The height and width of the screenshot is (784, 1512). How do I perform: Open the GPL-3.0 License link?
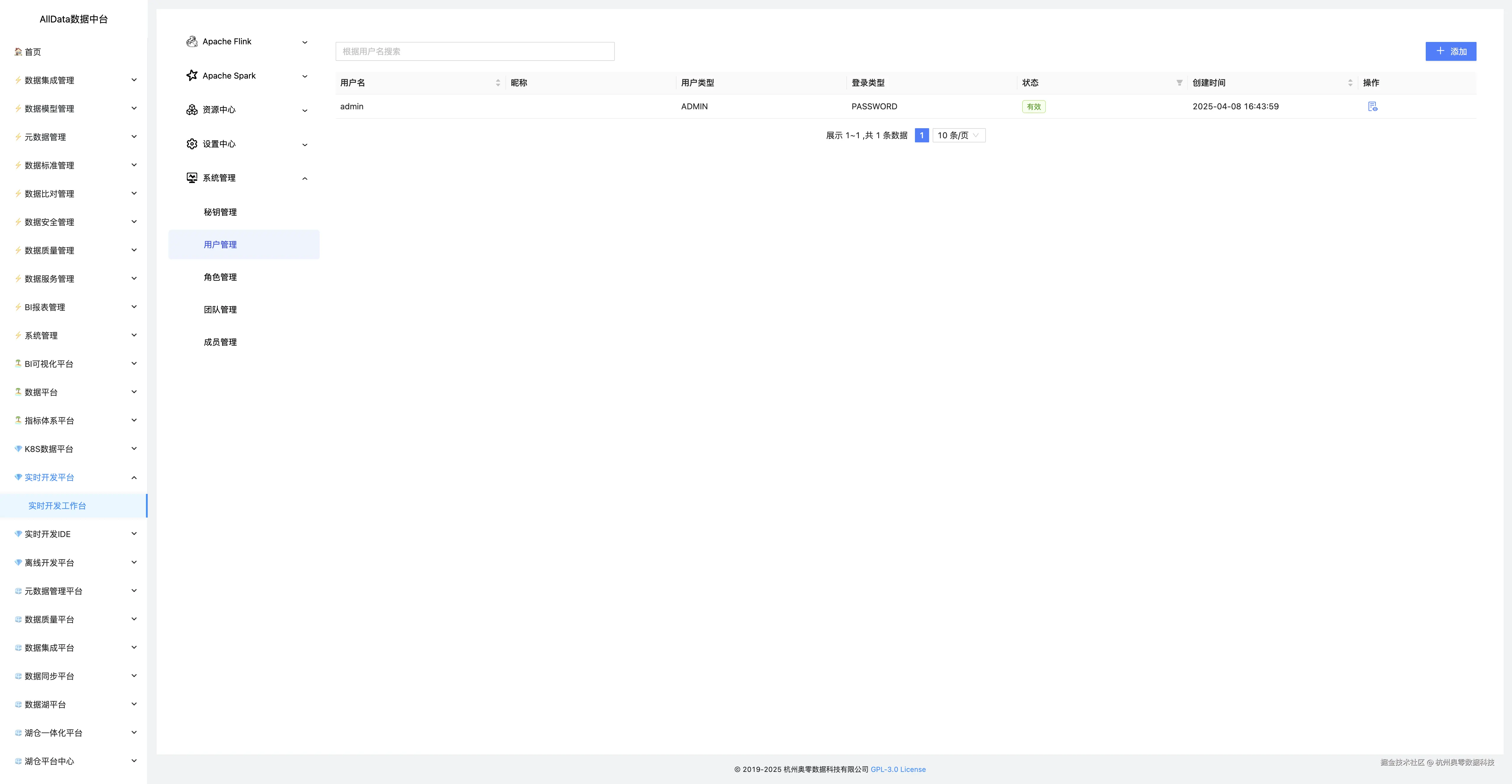click(898, 769)
